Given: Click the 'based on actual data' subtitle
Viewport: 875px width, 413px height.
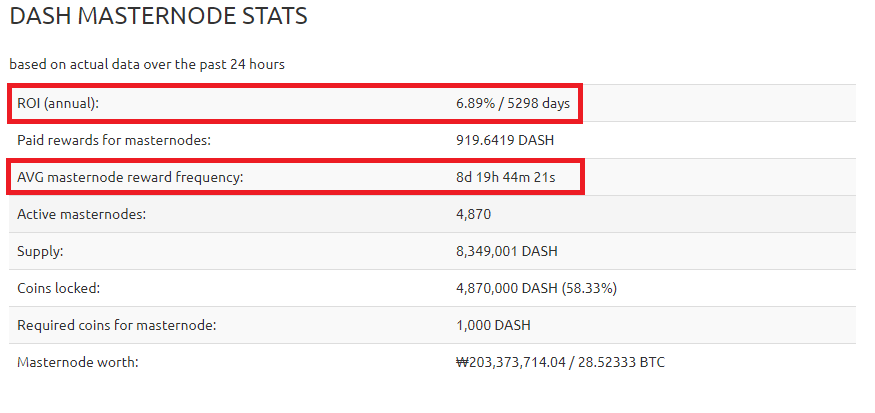Looking at the screenshot, I should pos(147,64).
